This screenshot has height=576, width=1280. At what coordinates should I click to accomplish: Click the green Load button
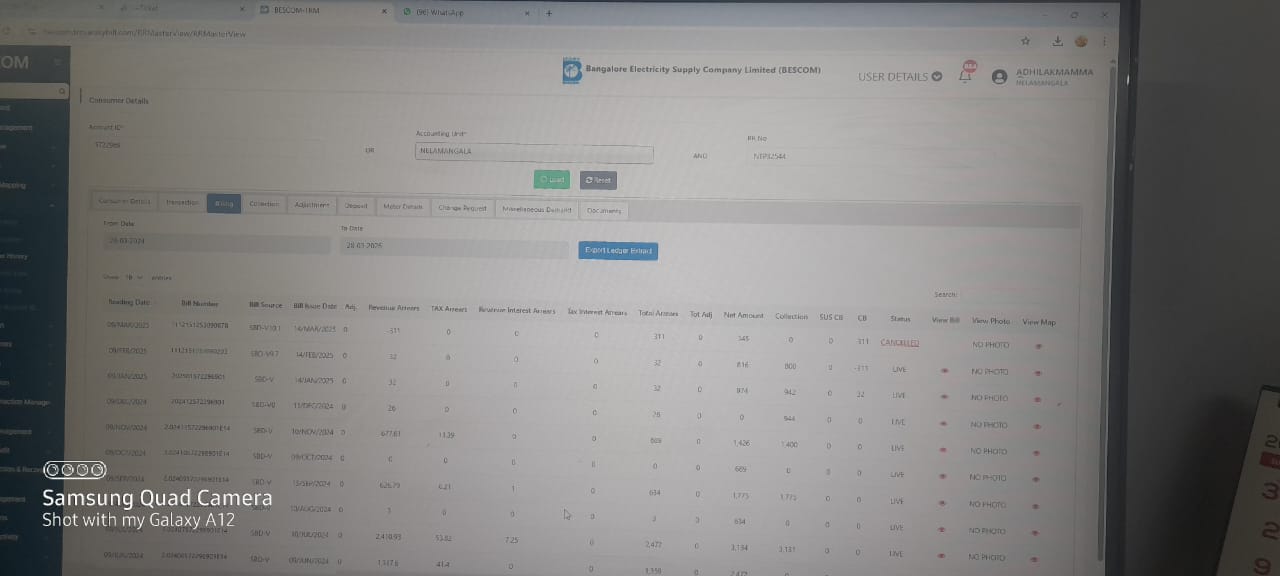(551, 180)
